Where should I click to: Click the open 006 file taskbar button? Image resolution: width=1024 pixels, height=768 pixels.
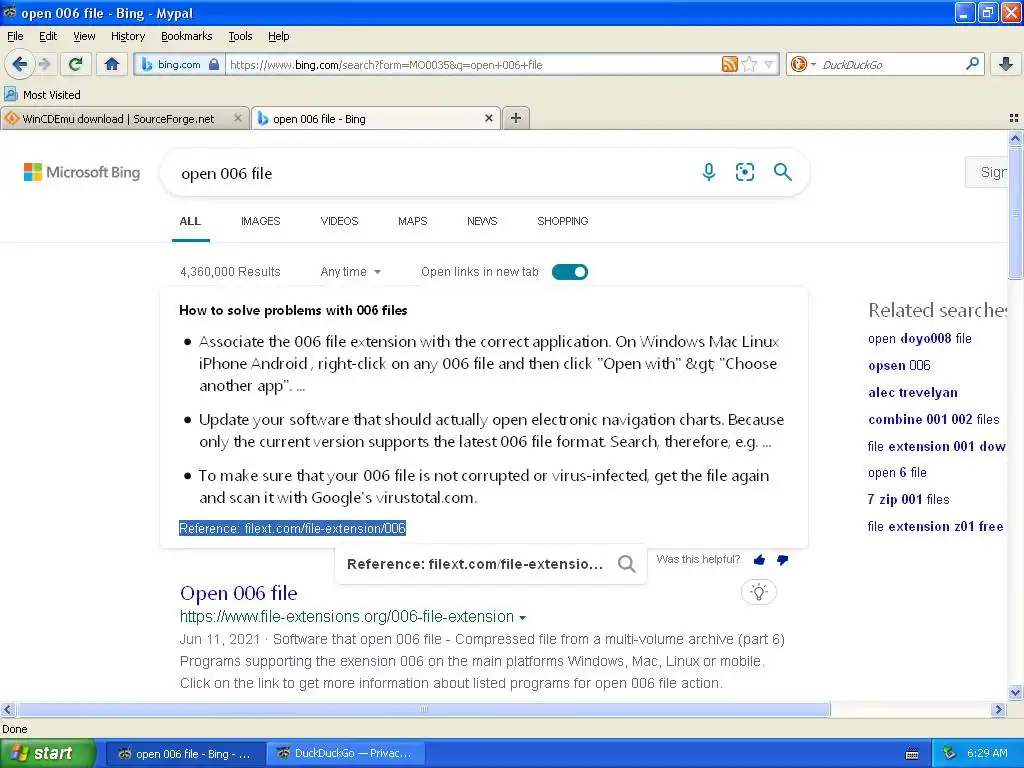[x=185, y=753]
